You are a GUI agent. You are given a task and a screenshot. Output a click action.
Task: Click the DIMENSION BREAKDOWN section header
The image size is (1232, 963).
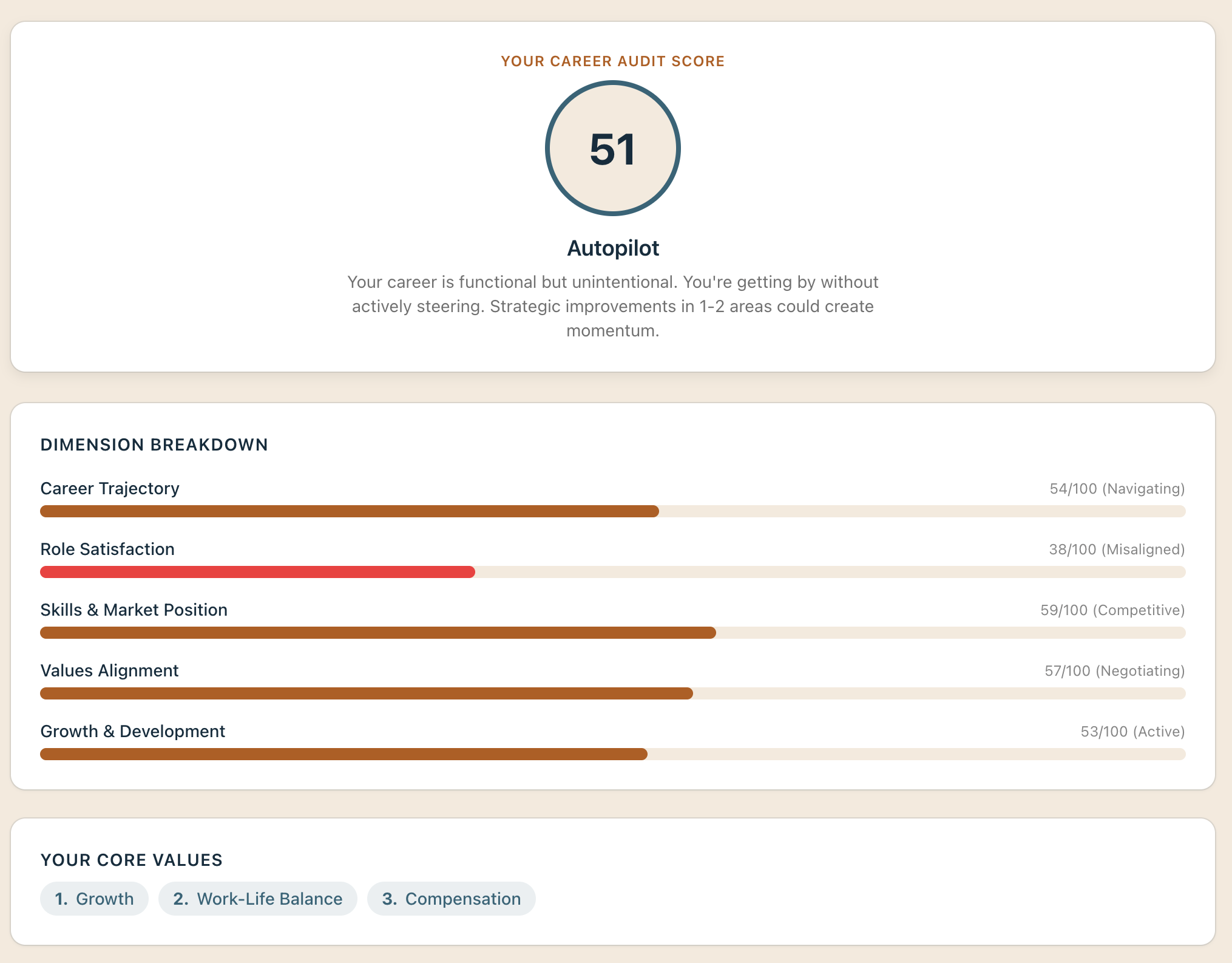coord(154,444)
